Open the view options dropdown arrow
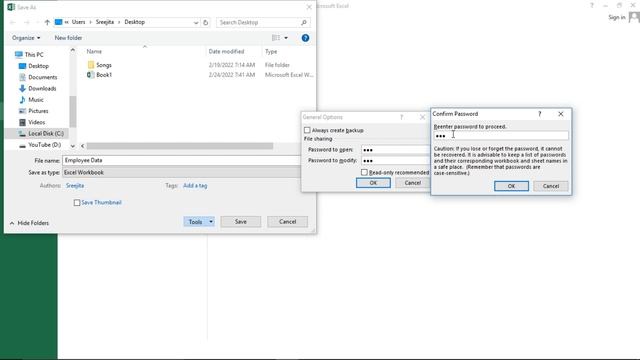 click(x=286, y=38)
